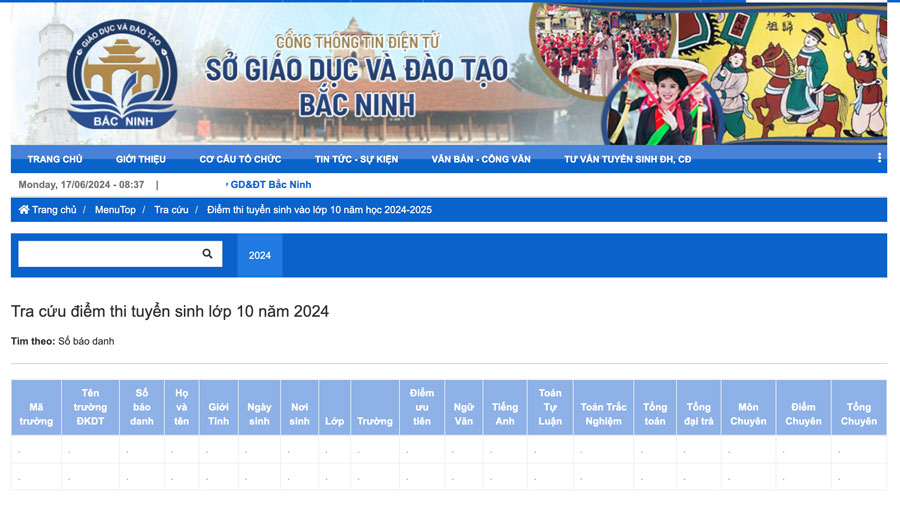Click the Giới Tính column header
This screenshot has height=512, width=900.
point(219,407)
